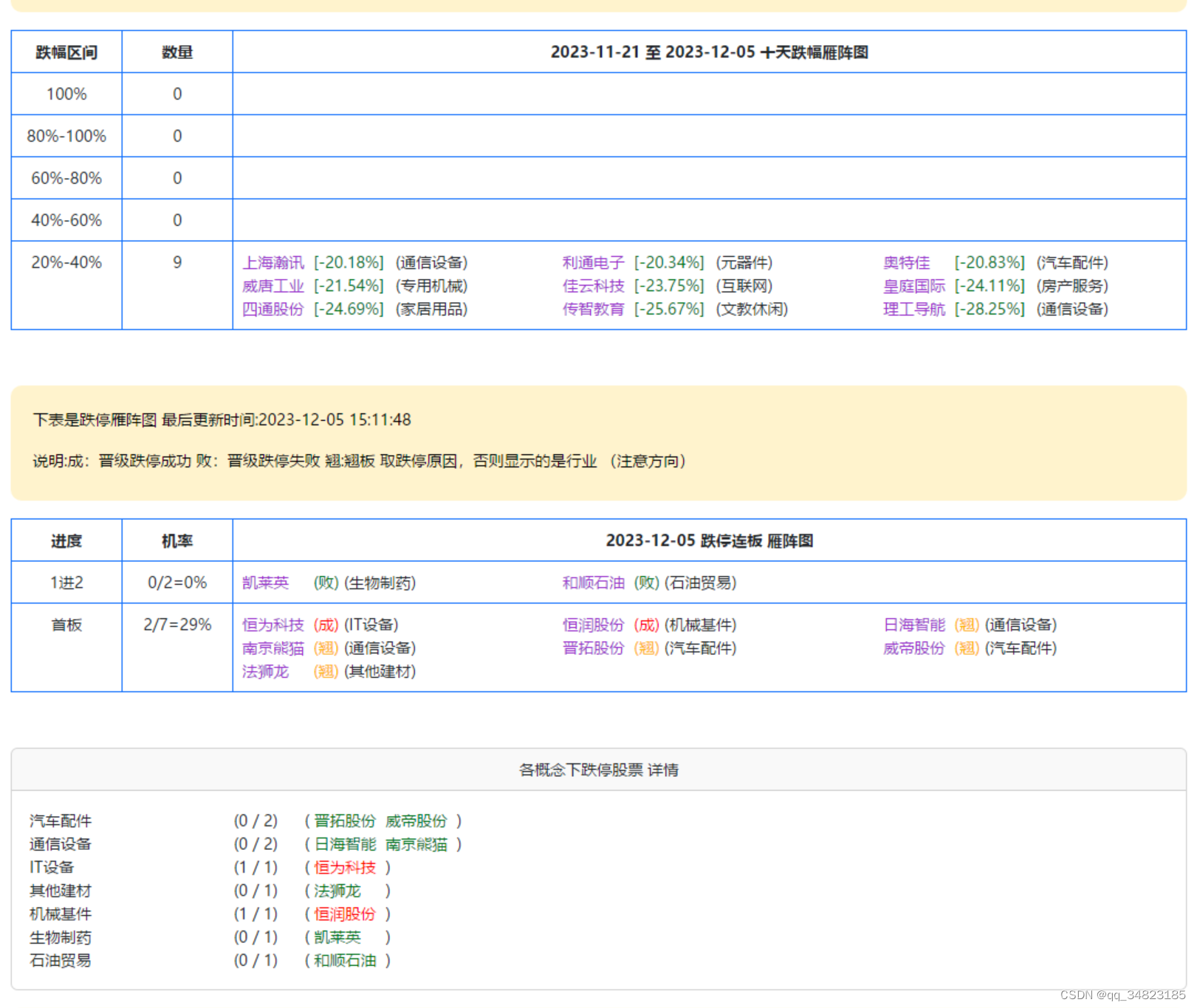Screen dimensions: 1197x1008
Task: Click 晋拓股份 in the 首板 row
Action: click(x=593, y=648)
